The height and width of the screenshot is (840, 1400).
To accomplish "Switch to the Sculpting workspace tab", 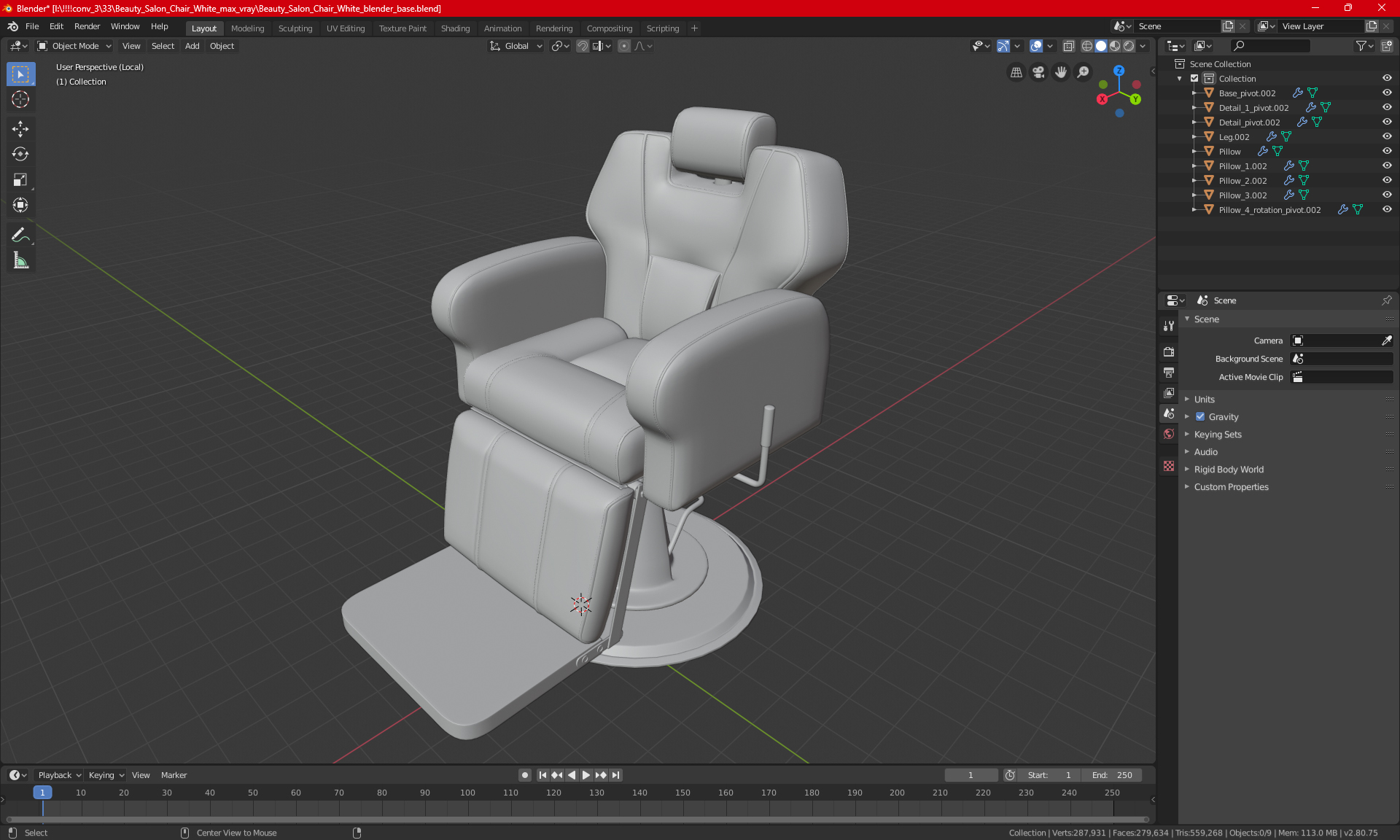I will [x=295, y=28].
